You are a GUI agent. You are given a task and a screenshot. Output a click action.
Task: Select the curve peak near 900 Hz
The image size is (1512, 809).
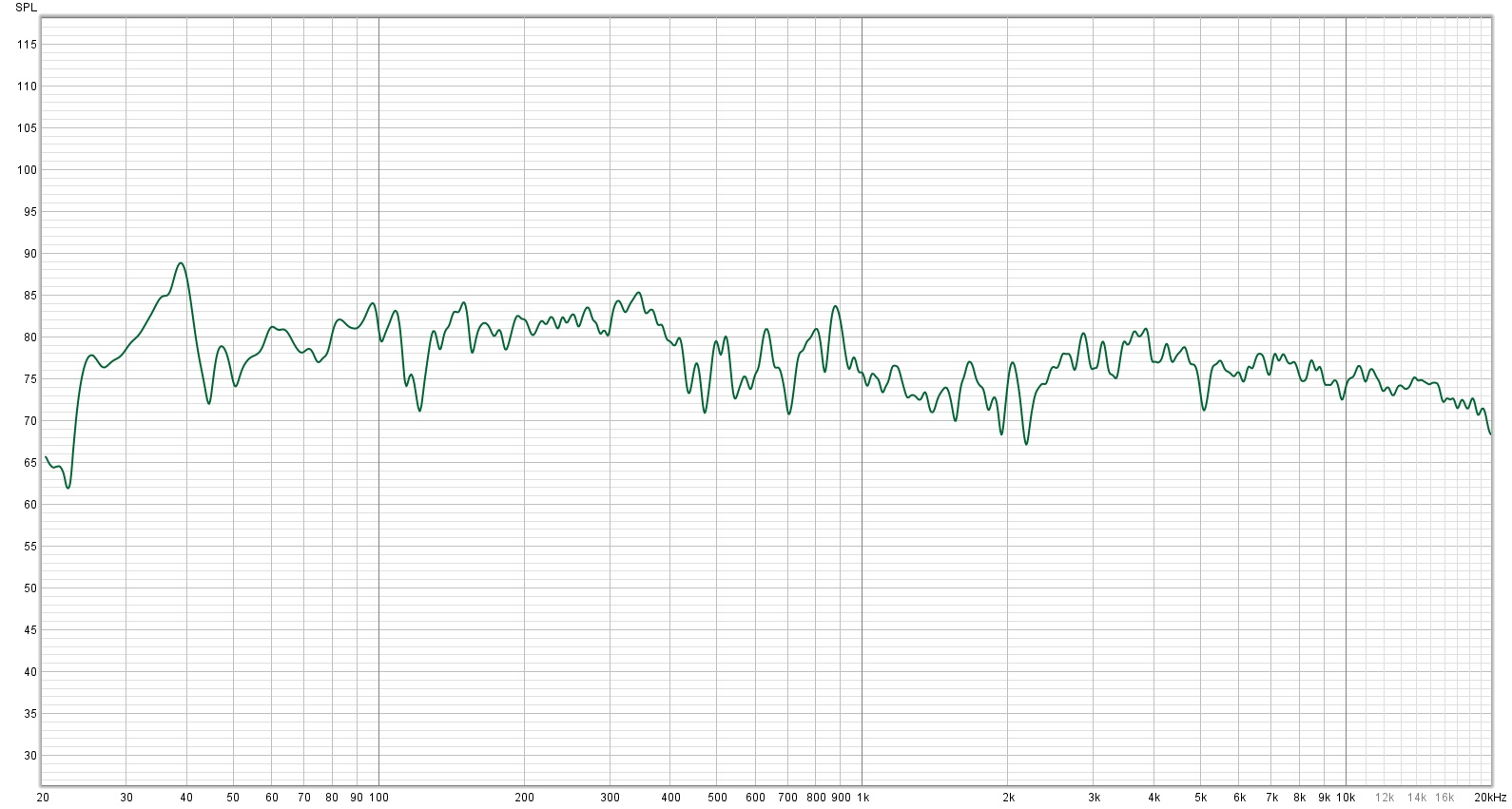[x=835, y=306]
